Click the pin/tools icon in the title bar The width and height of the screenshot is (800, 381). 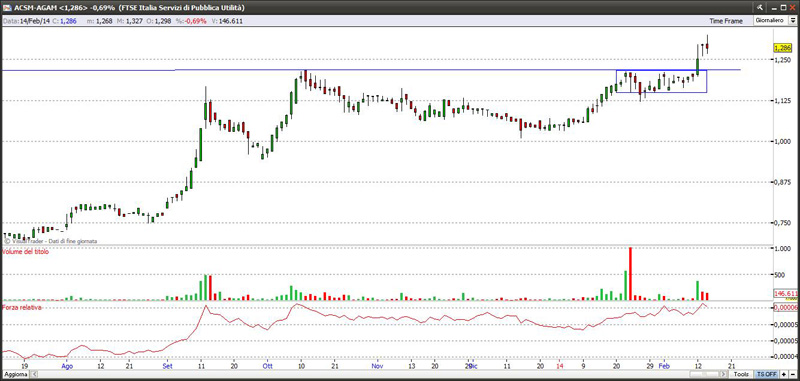coord(759,7)
